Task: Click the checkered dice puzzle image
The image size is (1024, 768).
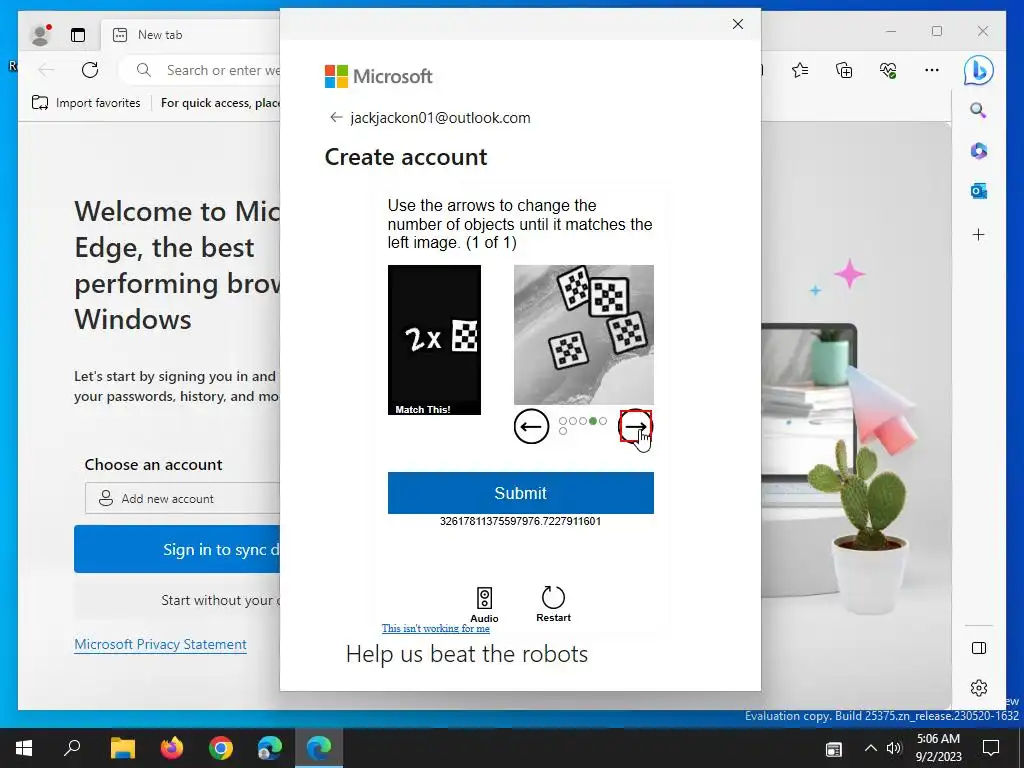Action: 584,334
